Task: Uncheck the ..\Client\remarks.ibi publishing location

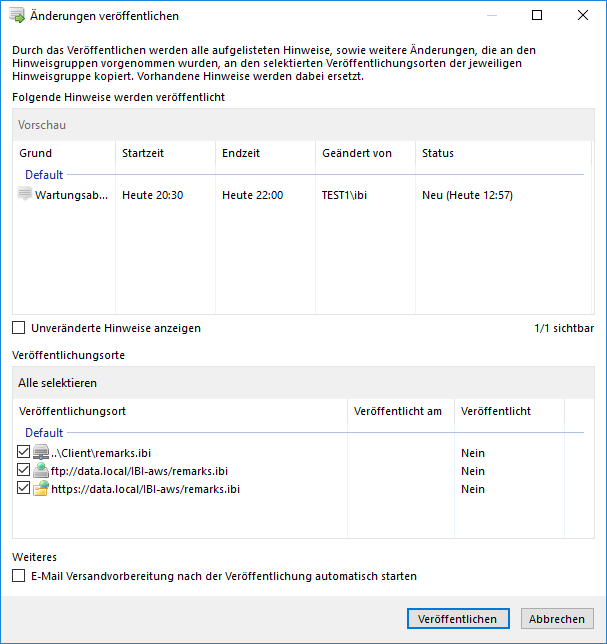Action: [24, 453]
